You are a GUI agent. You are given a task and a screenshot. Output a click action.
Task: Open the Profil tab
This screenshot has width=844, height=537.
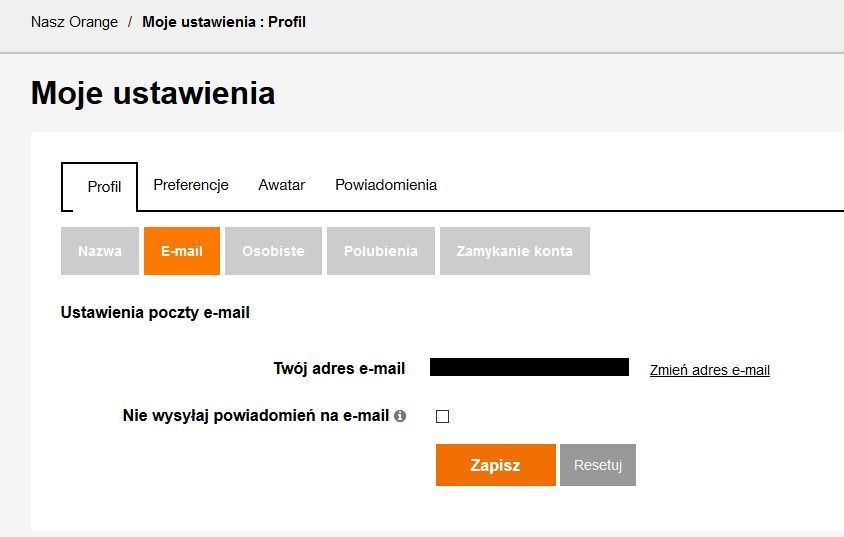[104, 187]
